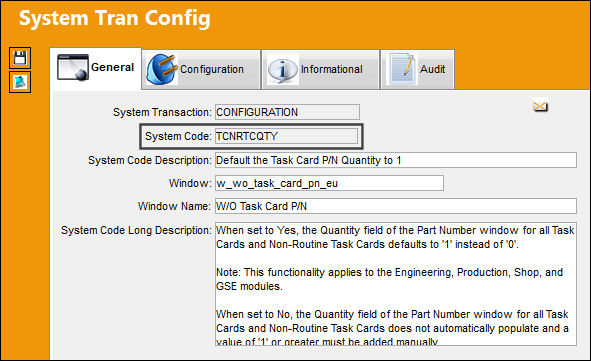The height and width of the screenshot is (361, 591).
Task: Click the Window Name label
Action: pyautogui.click(x=174, y=206)
